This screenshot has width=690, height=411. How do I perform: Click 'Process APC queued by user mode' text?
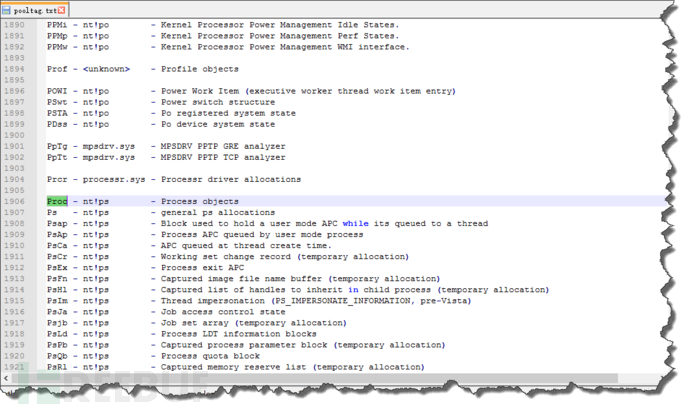[242, 235]
